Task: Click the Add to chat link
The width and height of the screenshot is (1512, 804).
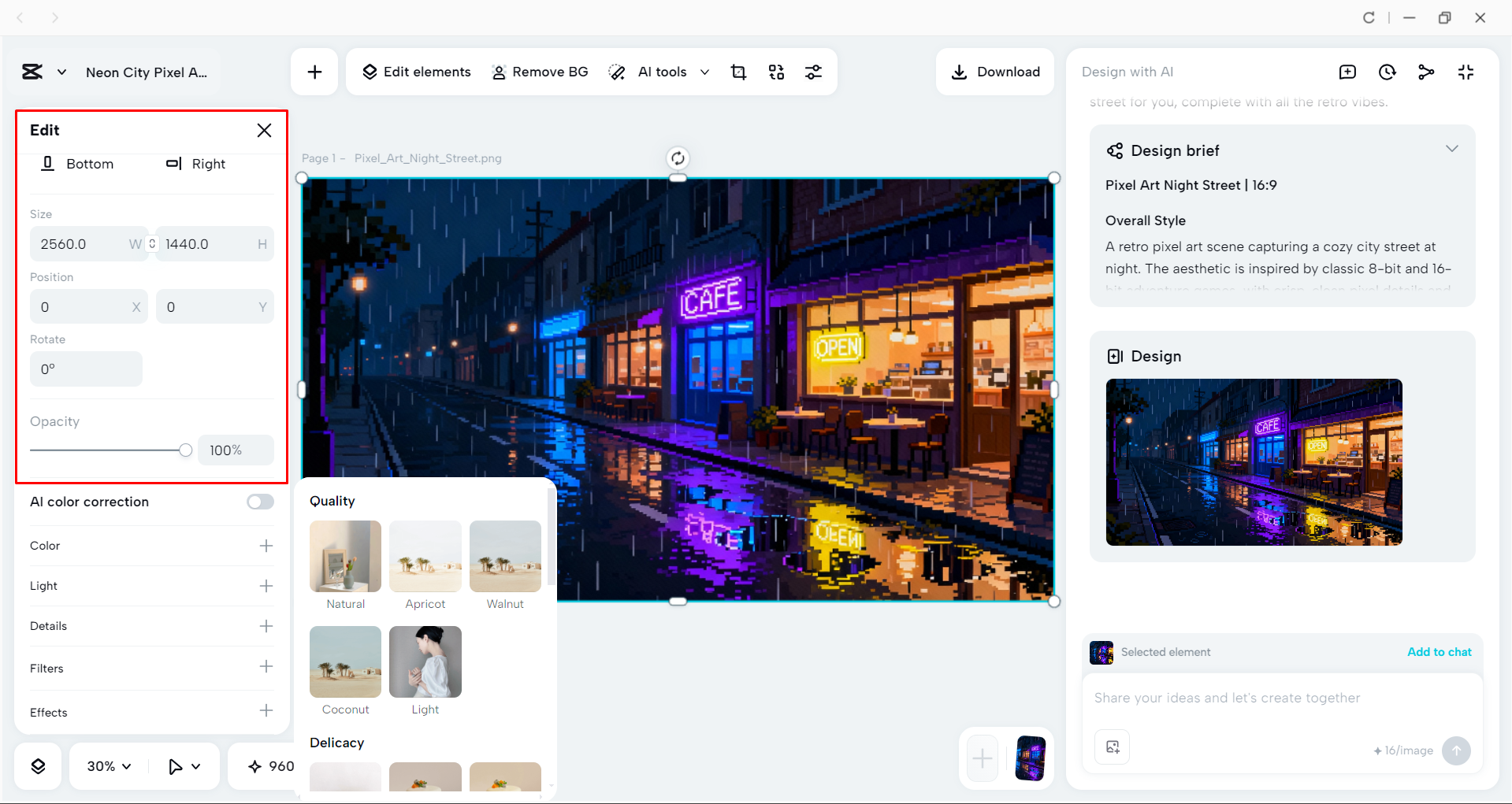Action: (x=1440, y=652)
